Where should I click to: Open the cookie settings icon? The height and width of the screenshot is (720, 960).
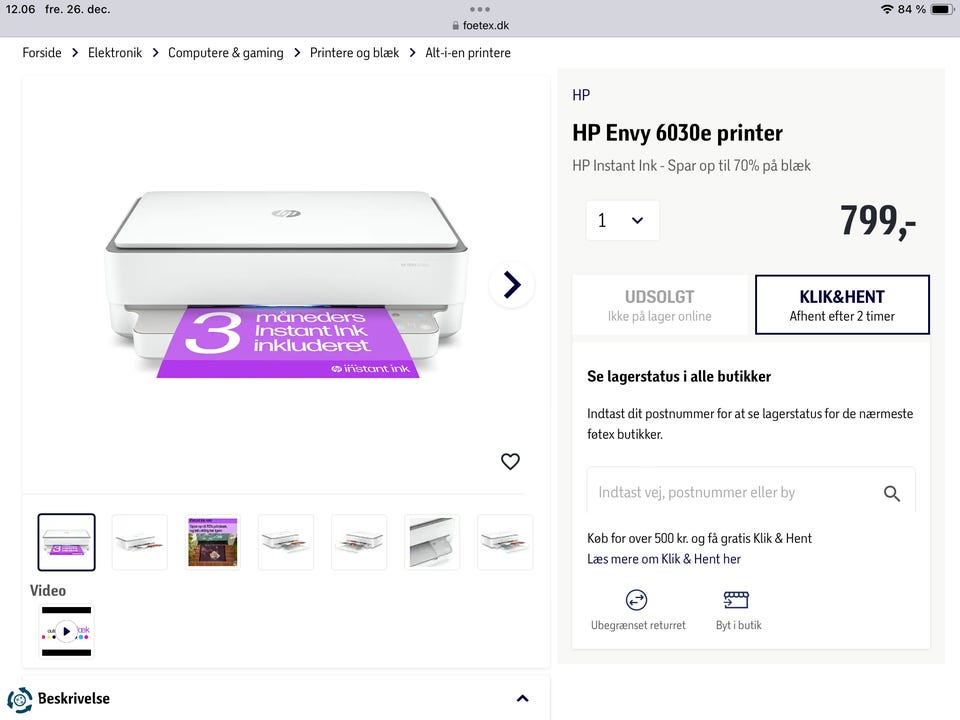[19, 700]
